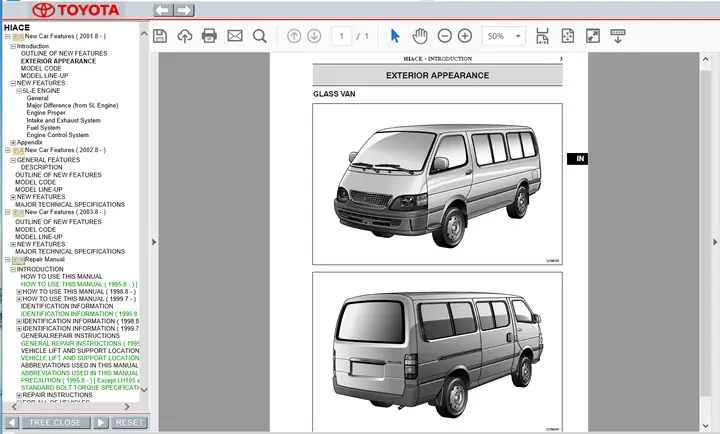Open green IDENTIFICATION INFORMATION (1995.8 link
720x434 pixels.
(79, 314)
